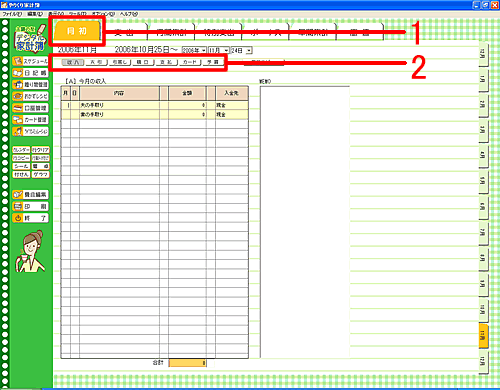Click the 印刷 print button
This screenshot has width=500, height=390.
pyautogui.click(x=30, y=206)
